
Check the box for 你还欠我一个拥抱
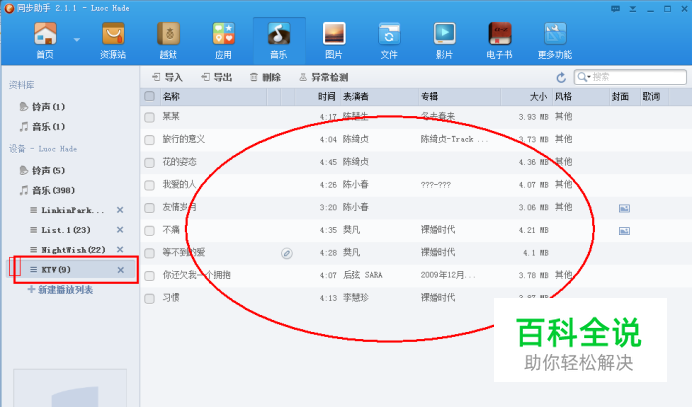(x=150, y=275)
